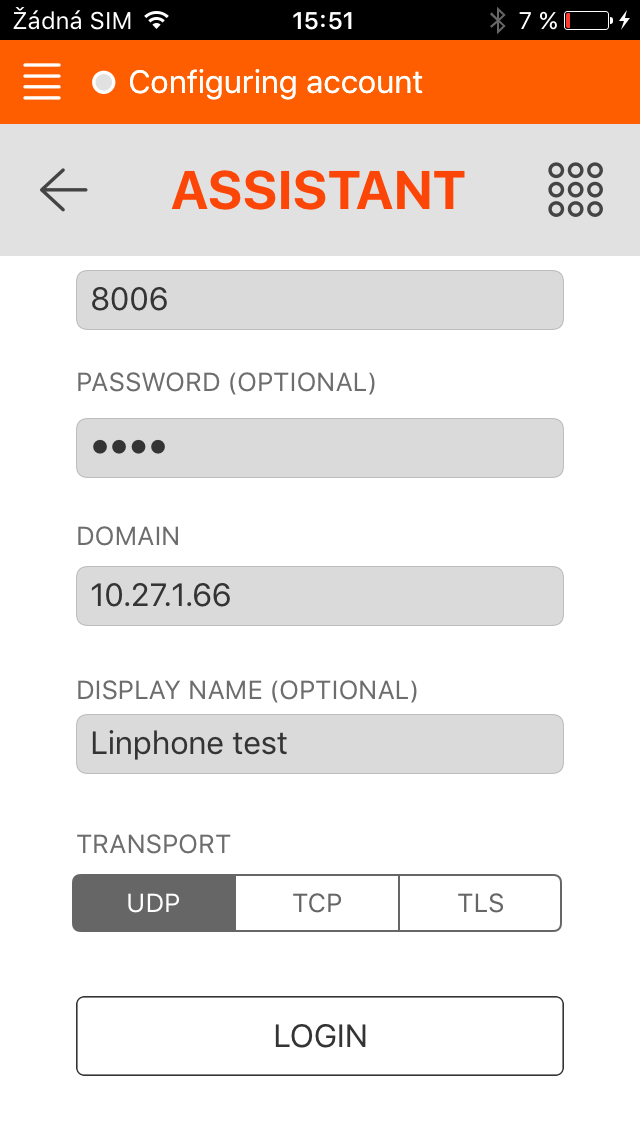
Task: Open the dialpad grid icon
Action: 575,190
